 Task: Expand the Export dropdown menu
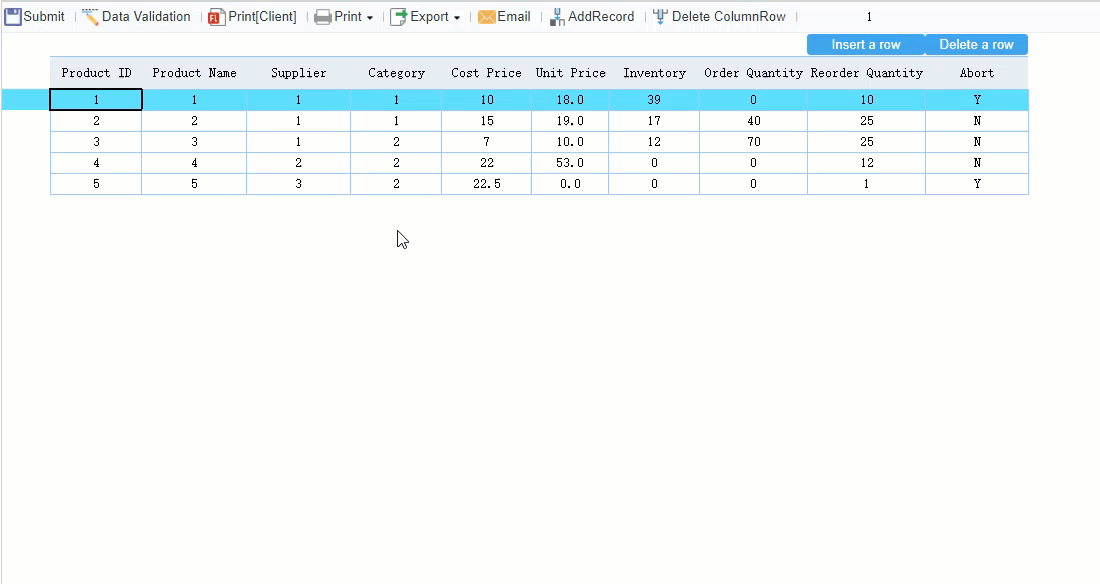point(454,18)
